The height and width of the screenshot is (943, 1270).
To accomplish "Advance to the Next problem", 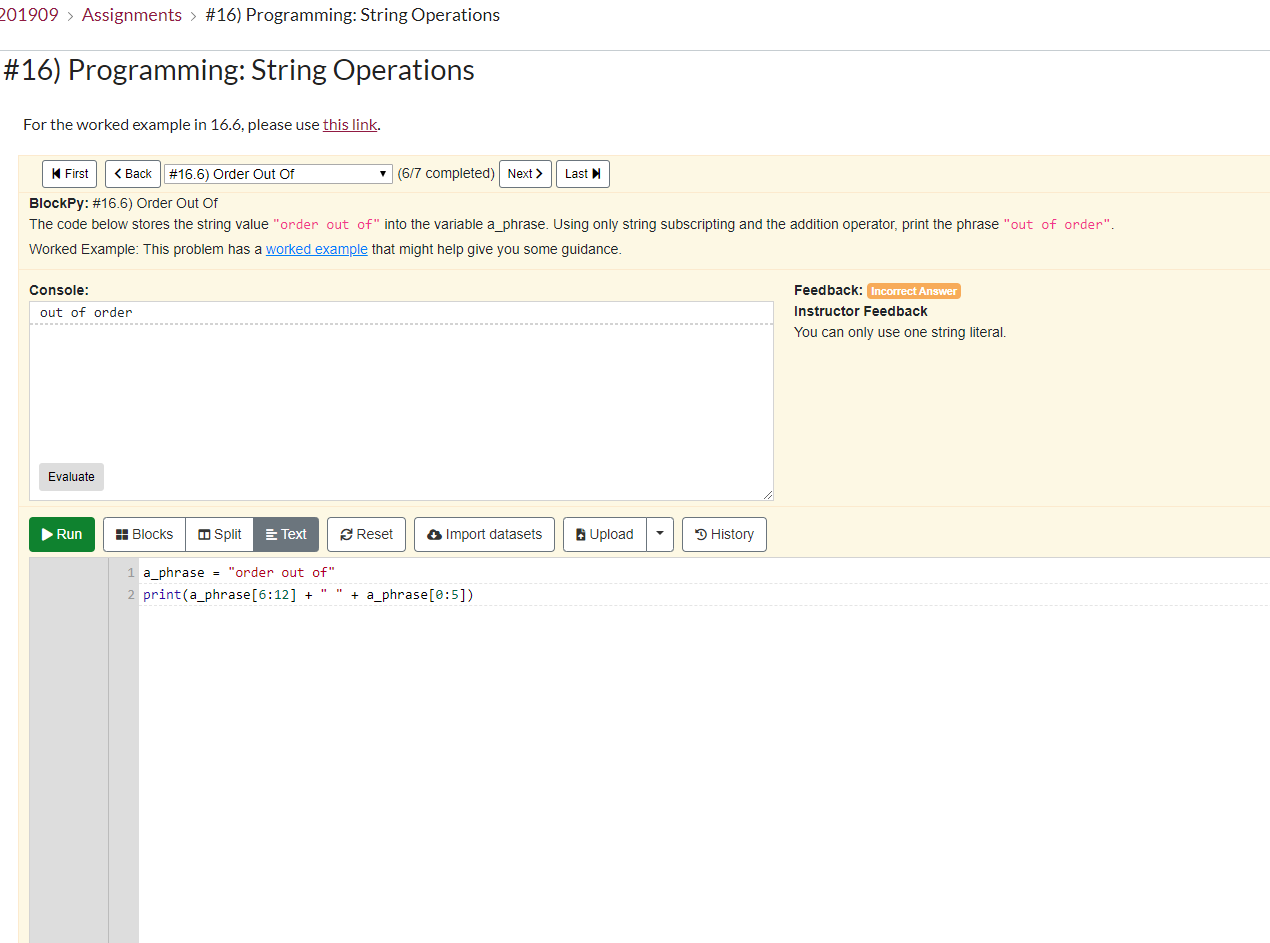I will coord(524,173).
